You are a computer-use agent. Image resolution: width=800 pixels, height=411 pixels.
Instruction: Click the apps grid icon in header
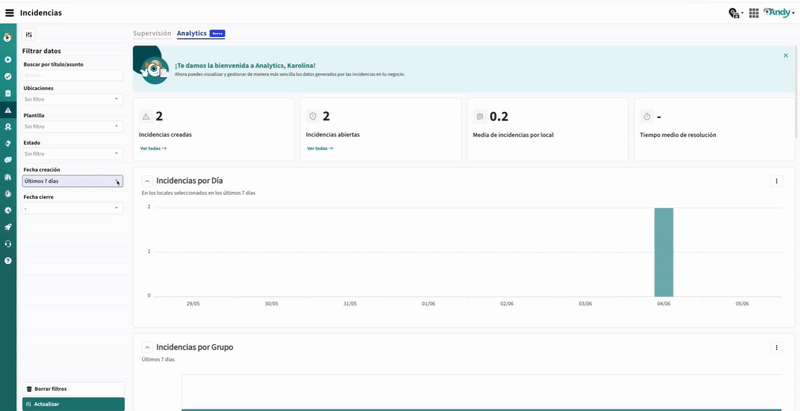(753, 13)
